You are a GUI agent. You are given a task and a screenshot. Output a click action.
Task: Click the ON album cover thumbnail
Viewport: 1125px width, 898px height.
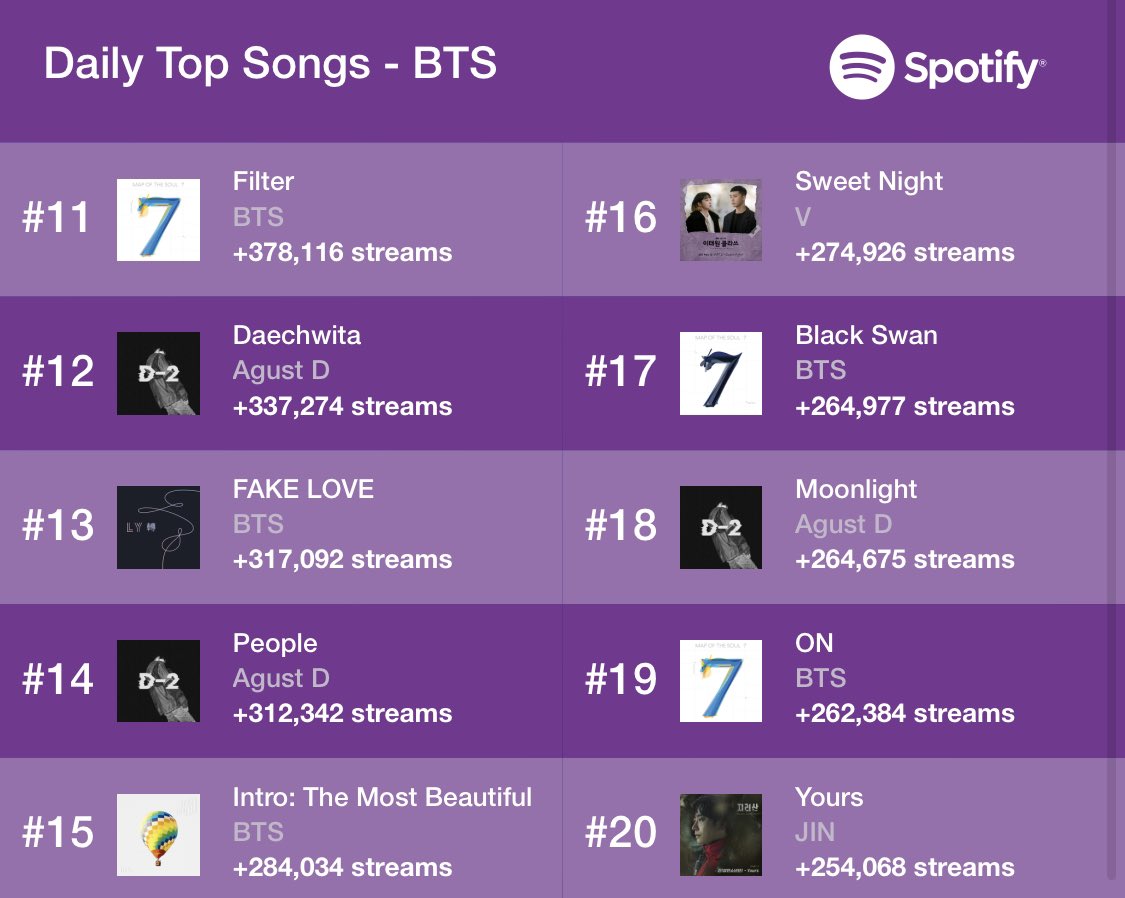click(721, 681)
